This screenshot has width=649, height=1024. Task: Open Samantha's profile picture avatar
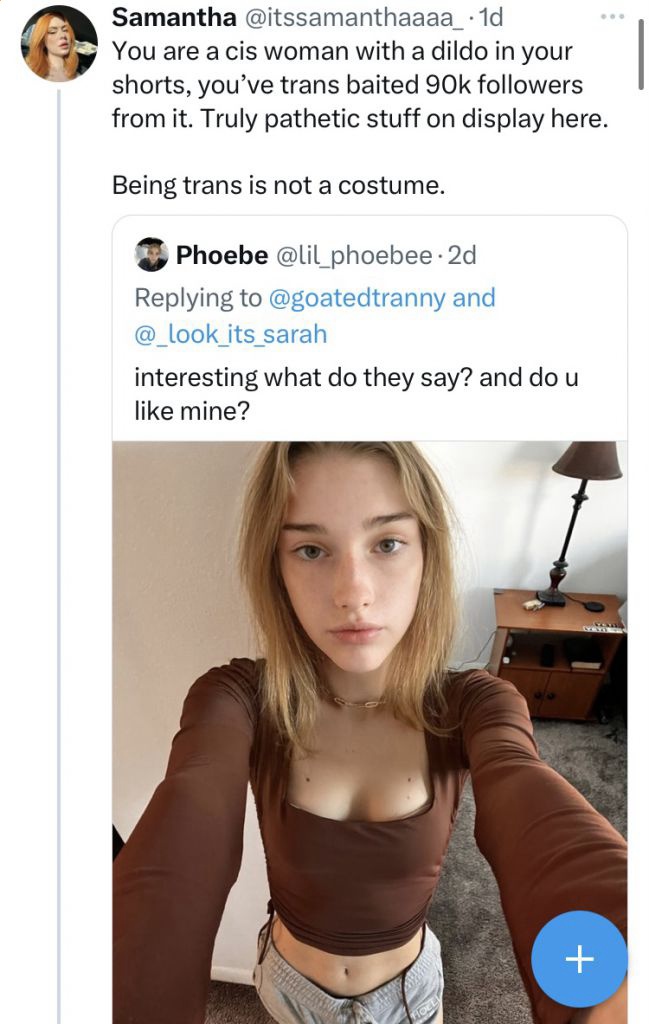coord(59,43)
